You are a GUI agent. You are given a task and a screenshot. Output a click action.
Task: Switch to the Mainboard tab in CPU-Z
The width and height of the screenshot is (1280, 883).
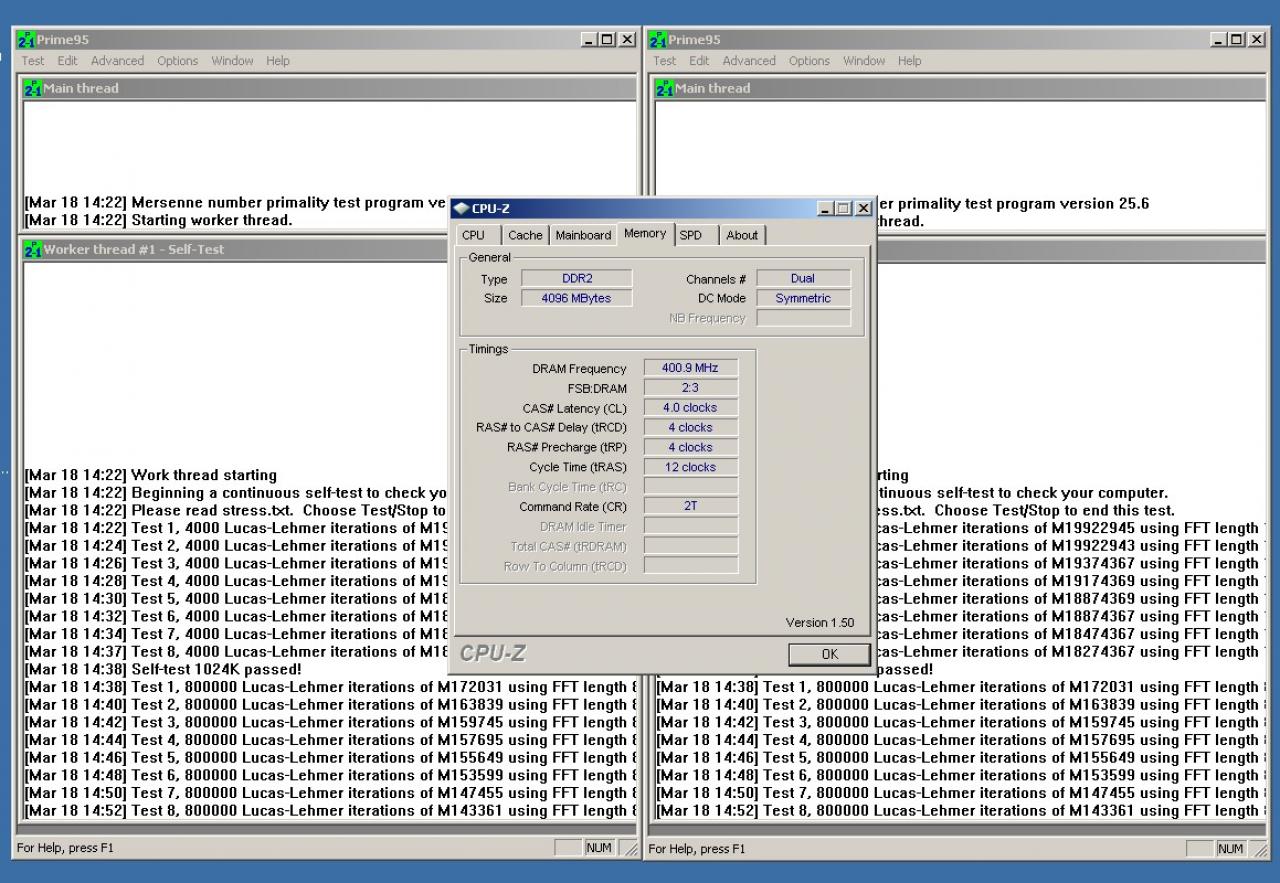coord(583,235)
